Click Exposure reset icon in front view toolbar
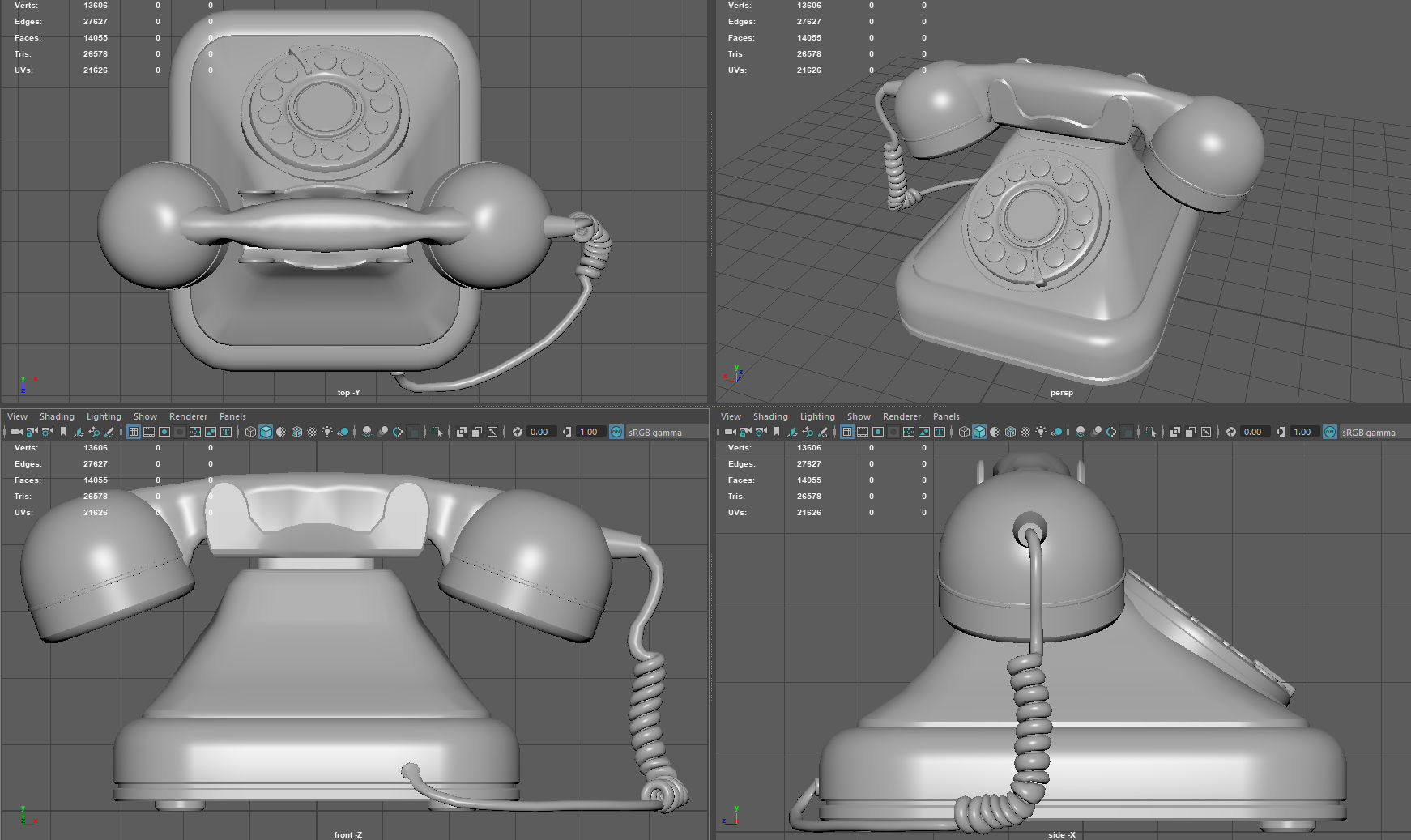 point(517,432)
